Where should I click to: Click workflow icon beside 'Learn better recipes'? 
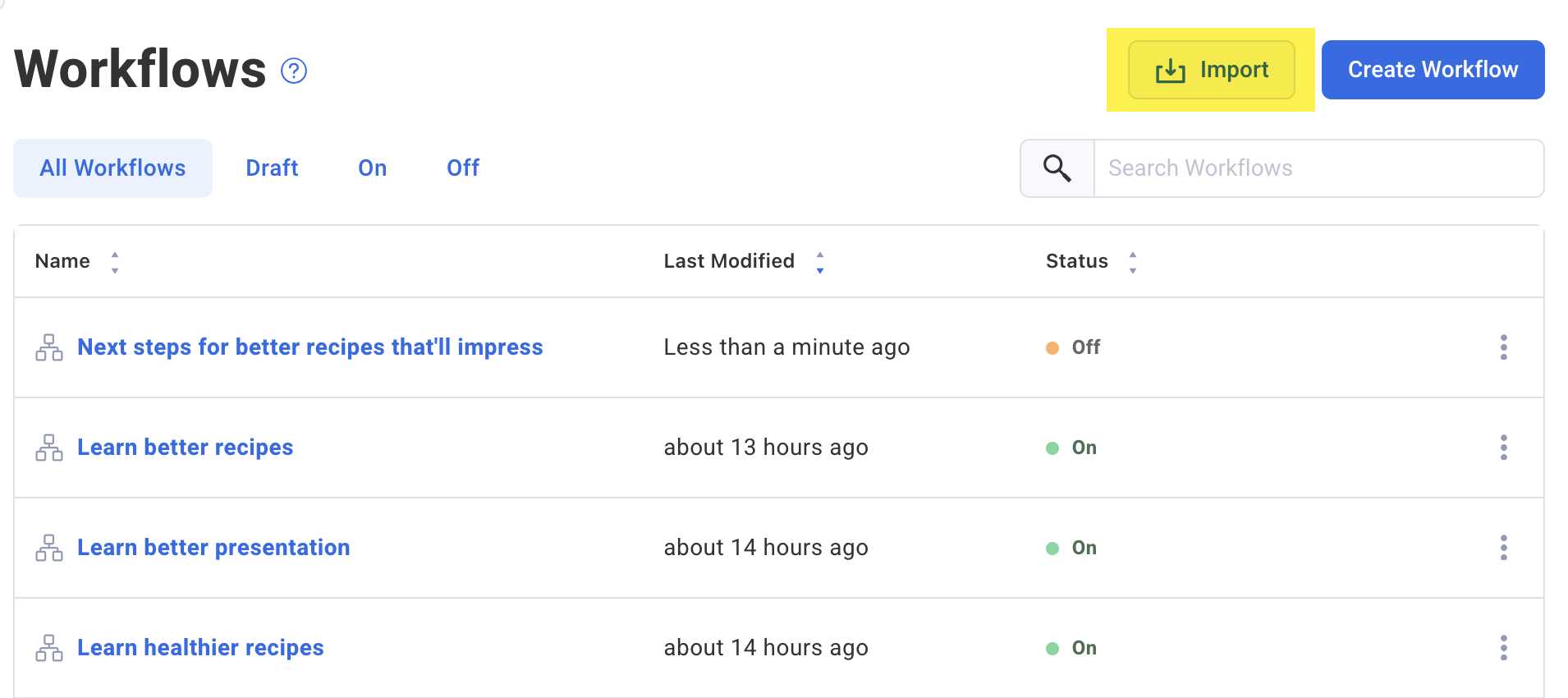point(49,448)
